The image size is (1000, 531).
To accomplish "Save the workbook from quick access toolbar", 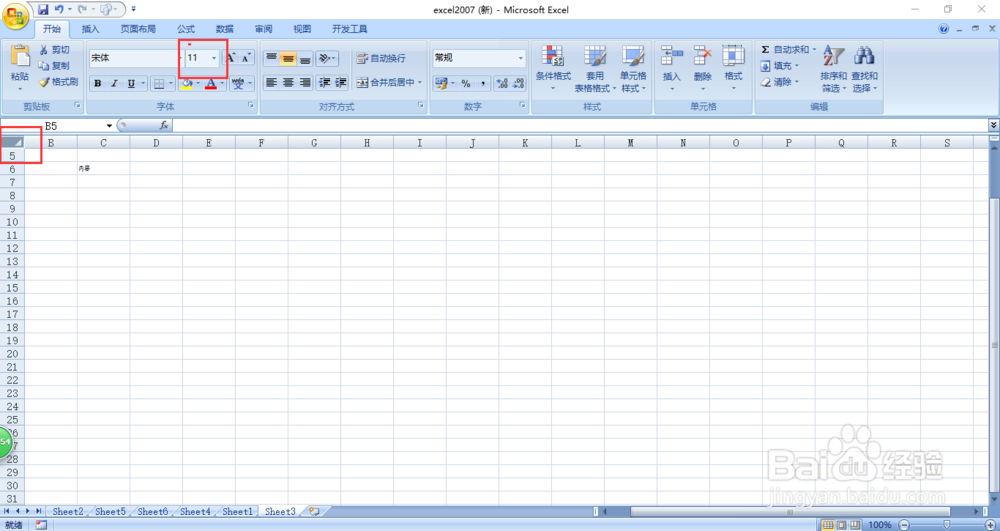I will (x=43, y=10).
